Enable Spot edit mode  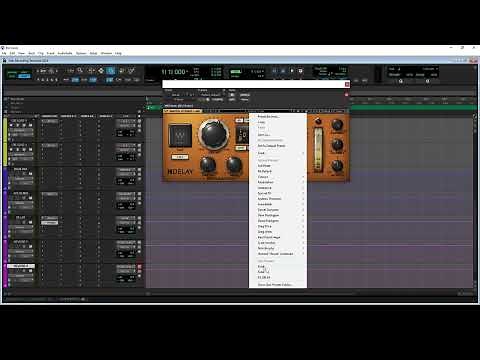click(24, 72)
